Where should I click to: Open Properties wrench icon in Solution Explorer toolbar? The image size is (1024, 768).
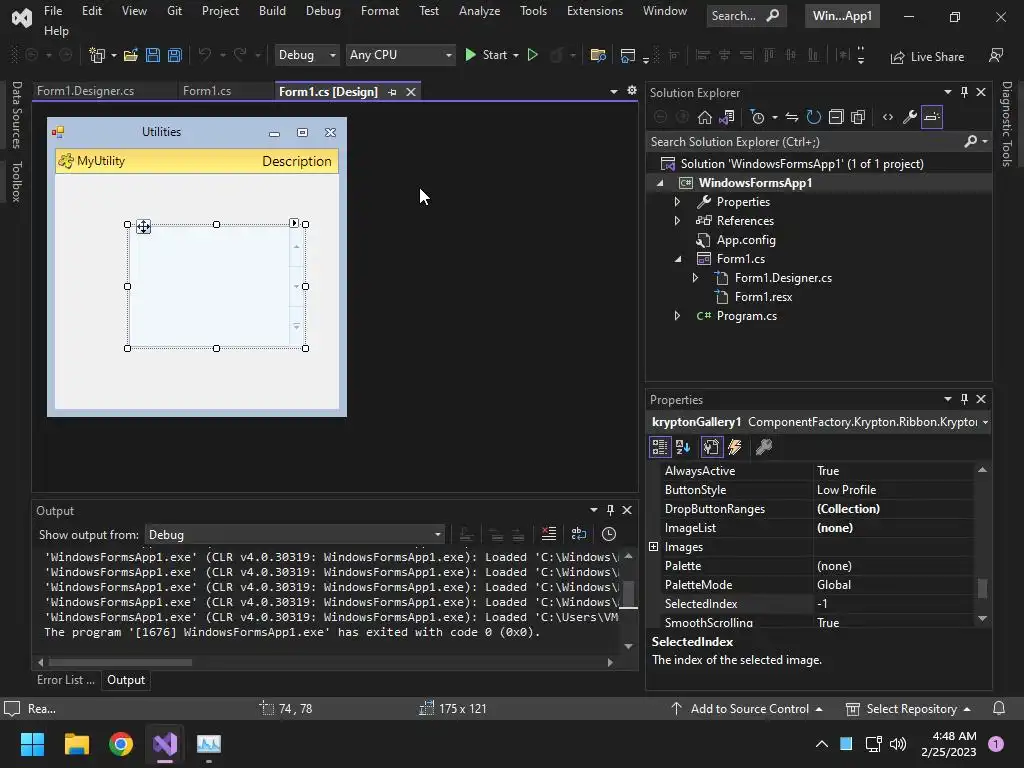coord(910,117)
